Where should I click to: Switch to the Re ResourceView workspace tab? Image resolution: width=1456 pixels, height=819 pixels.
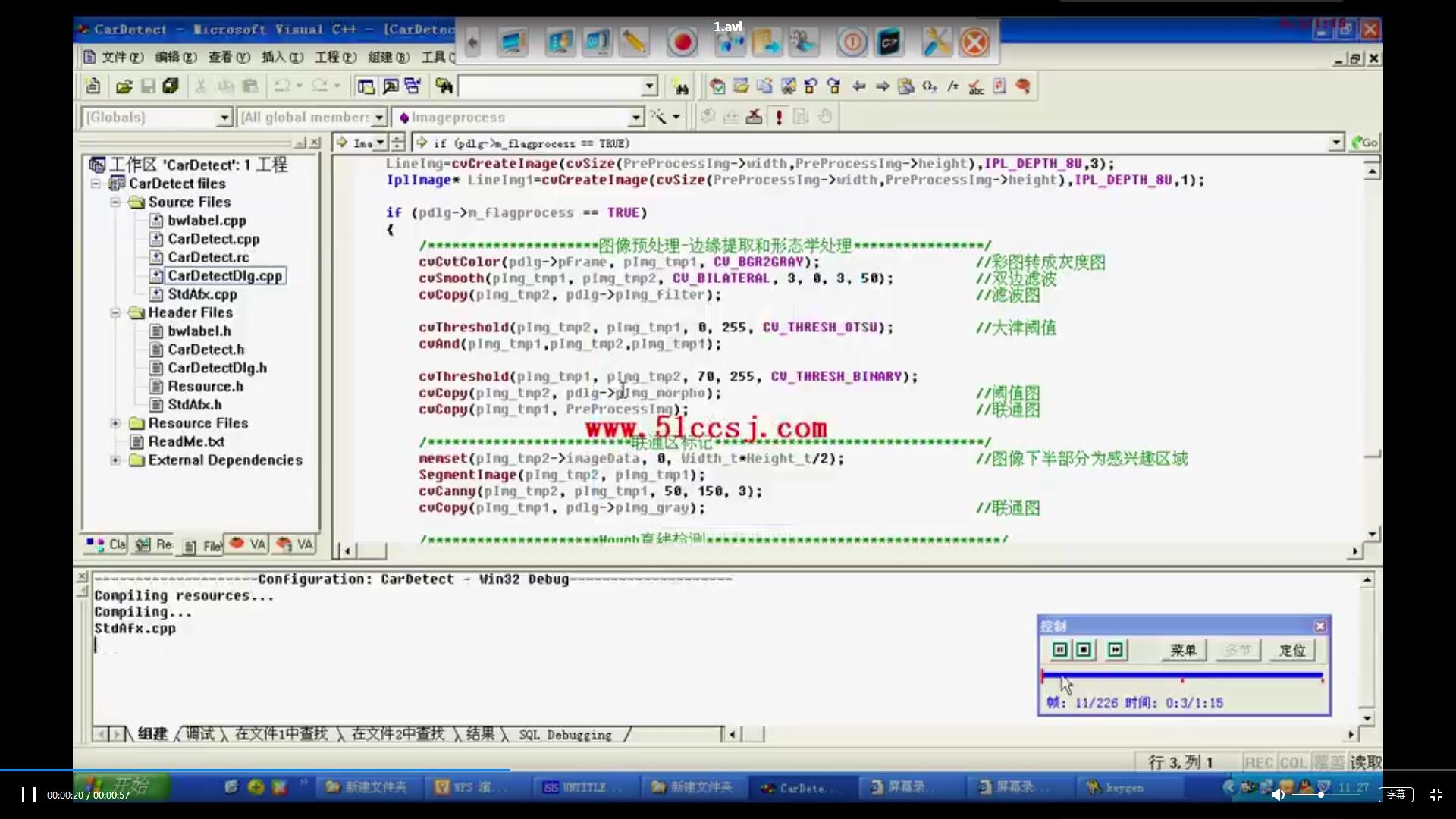(154, 544)
